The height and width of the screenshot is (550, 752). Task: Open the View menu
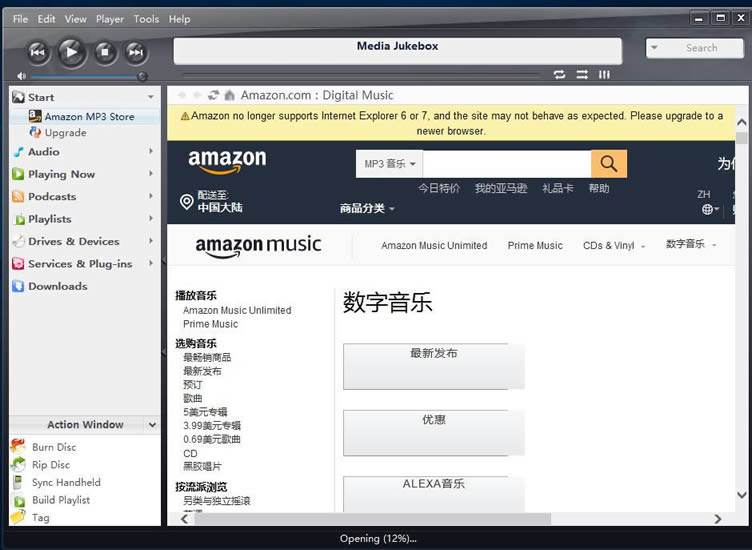76,19
